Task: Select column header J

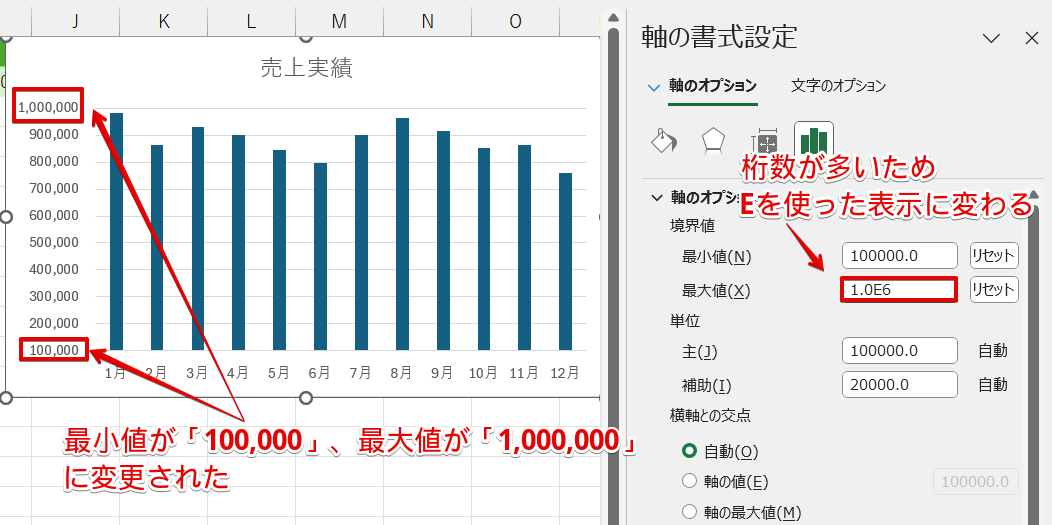Action: 75,21
